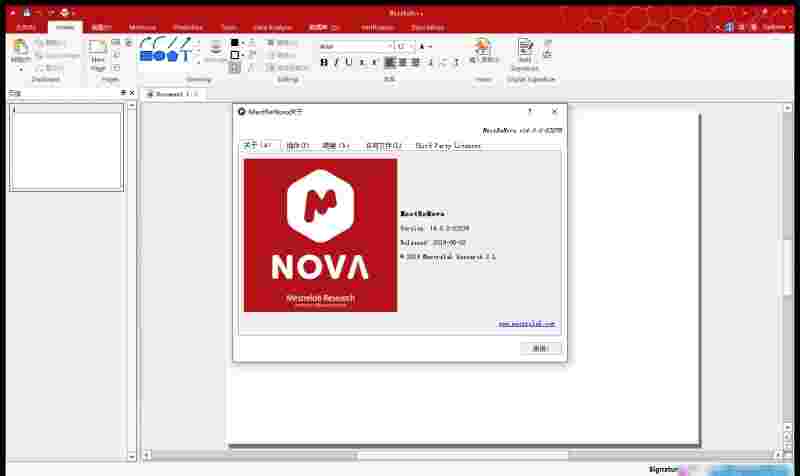
Task: Close the About dialog with X
Action: click(555, 111)
